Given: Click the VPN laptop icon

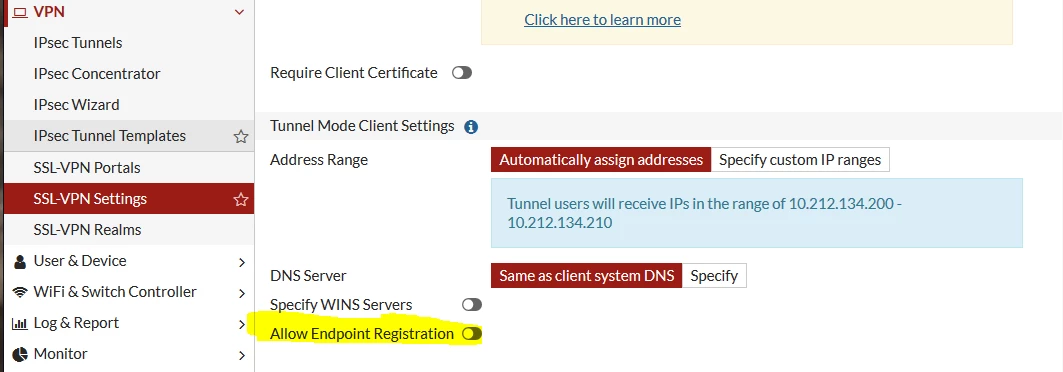Looking at the screenshot, I should (21, 12).
